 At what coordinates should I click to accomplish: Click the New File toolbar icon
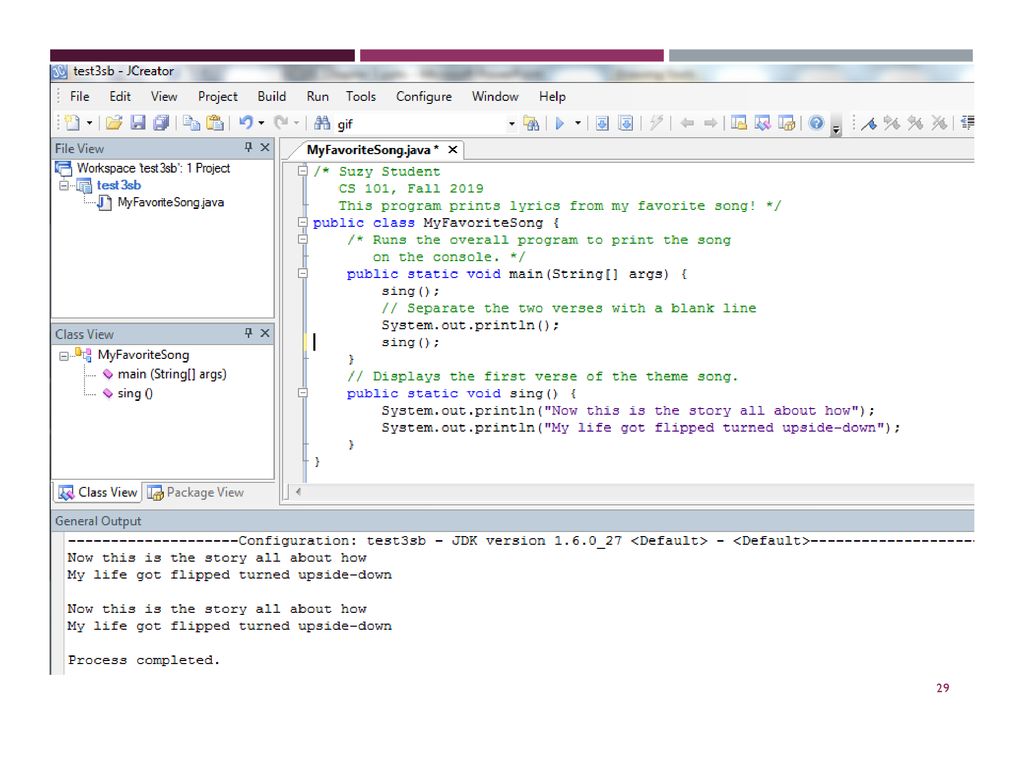tap(72, 123)
